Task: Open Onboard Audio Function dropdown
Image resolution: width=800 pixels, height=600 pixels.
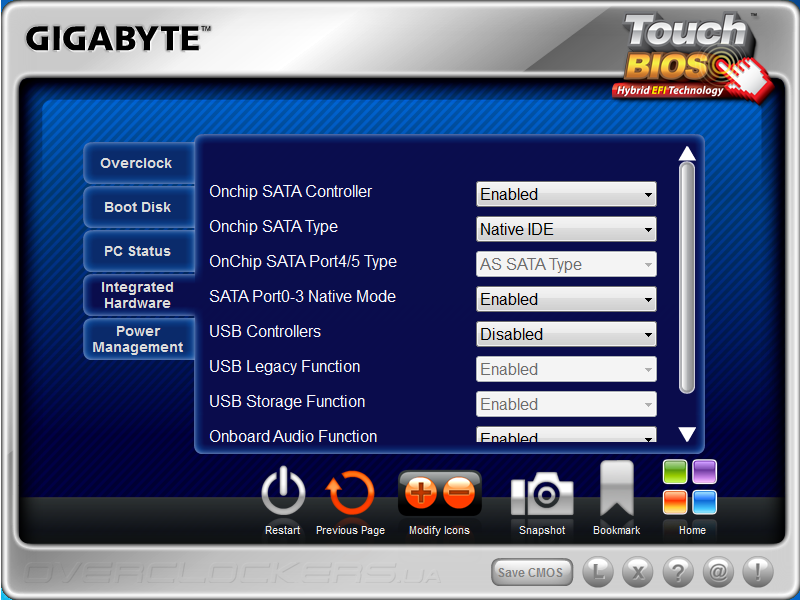Action: click(566, 435)
